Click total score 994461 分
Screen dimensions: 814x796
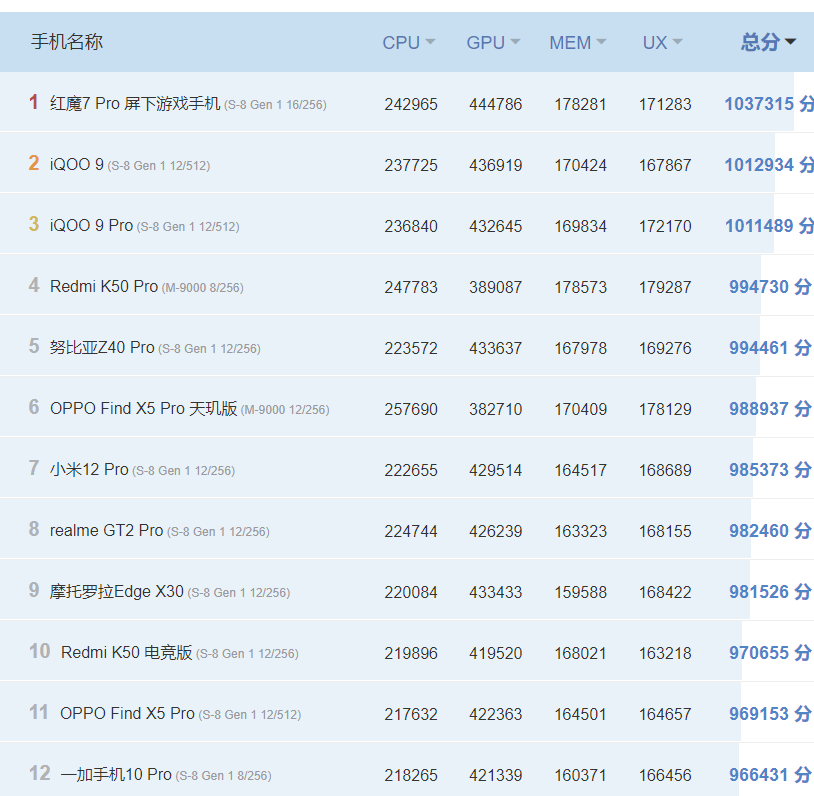770,348
